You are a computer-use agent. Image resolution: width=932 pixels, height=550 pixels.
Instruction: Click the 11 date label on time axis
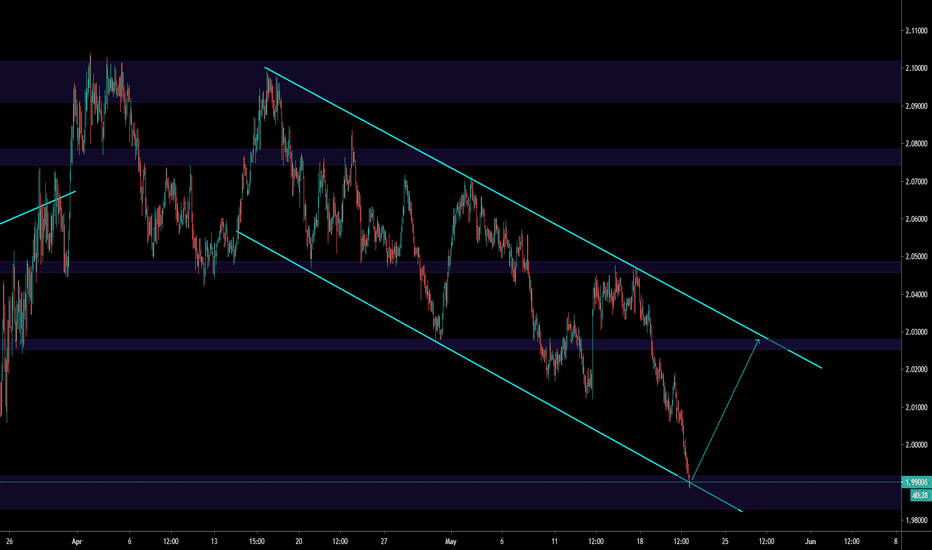pos(554,541)
